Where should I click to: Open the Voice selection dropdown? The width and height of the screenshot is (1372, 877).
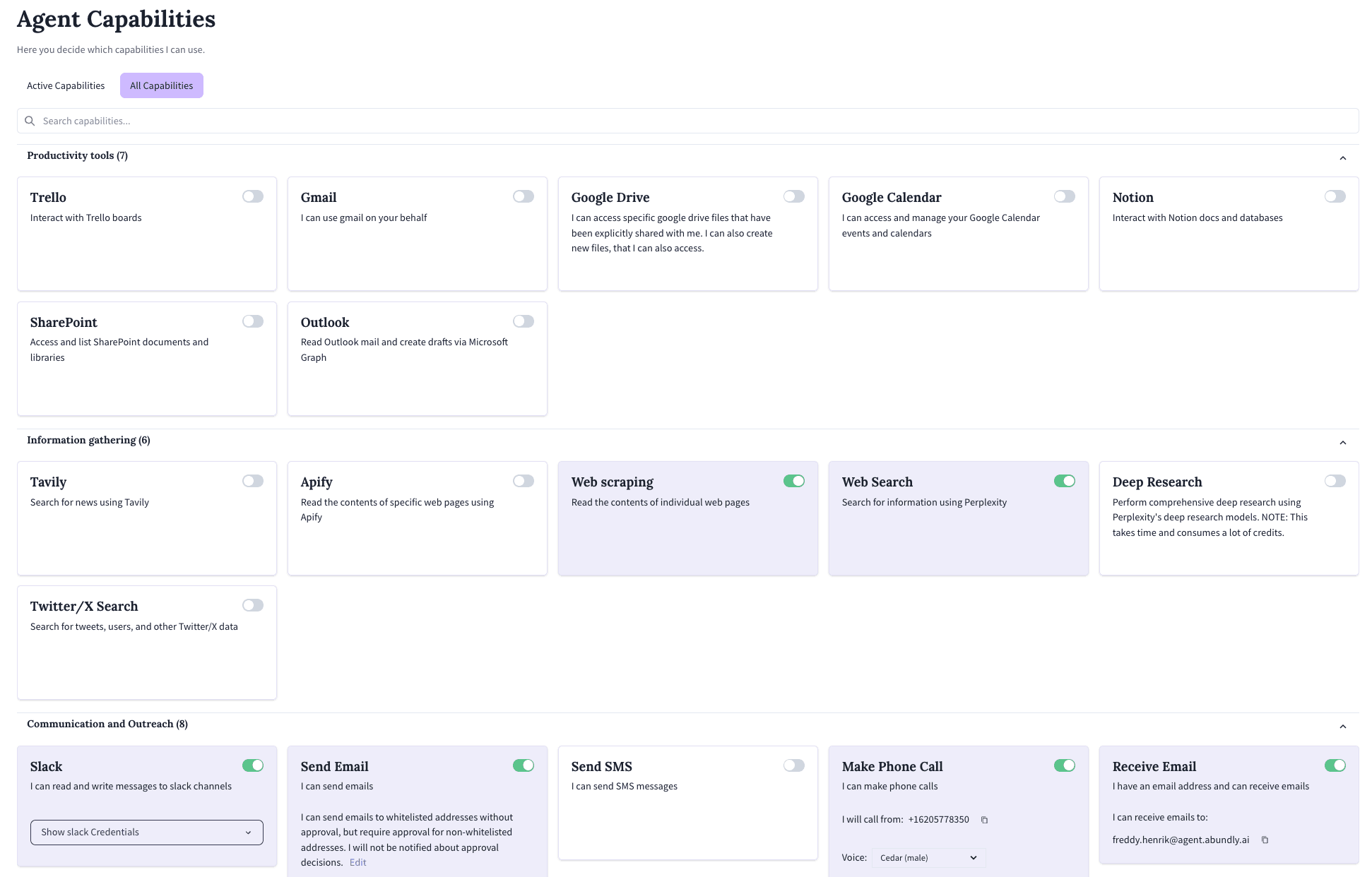pyautogui.click(x=928, y=858)
